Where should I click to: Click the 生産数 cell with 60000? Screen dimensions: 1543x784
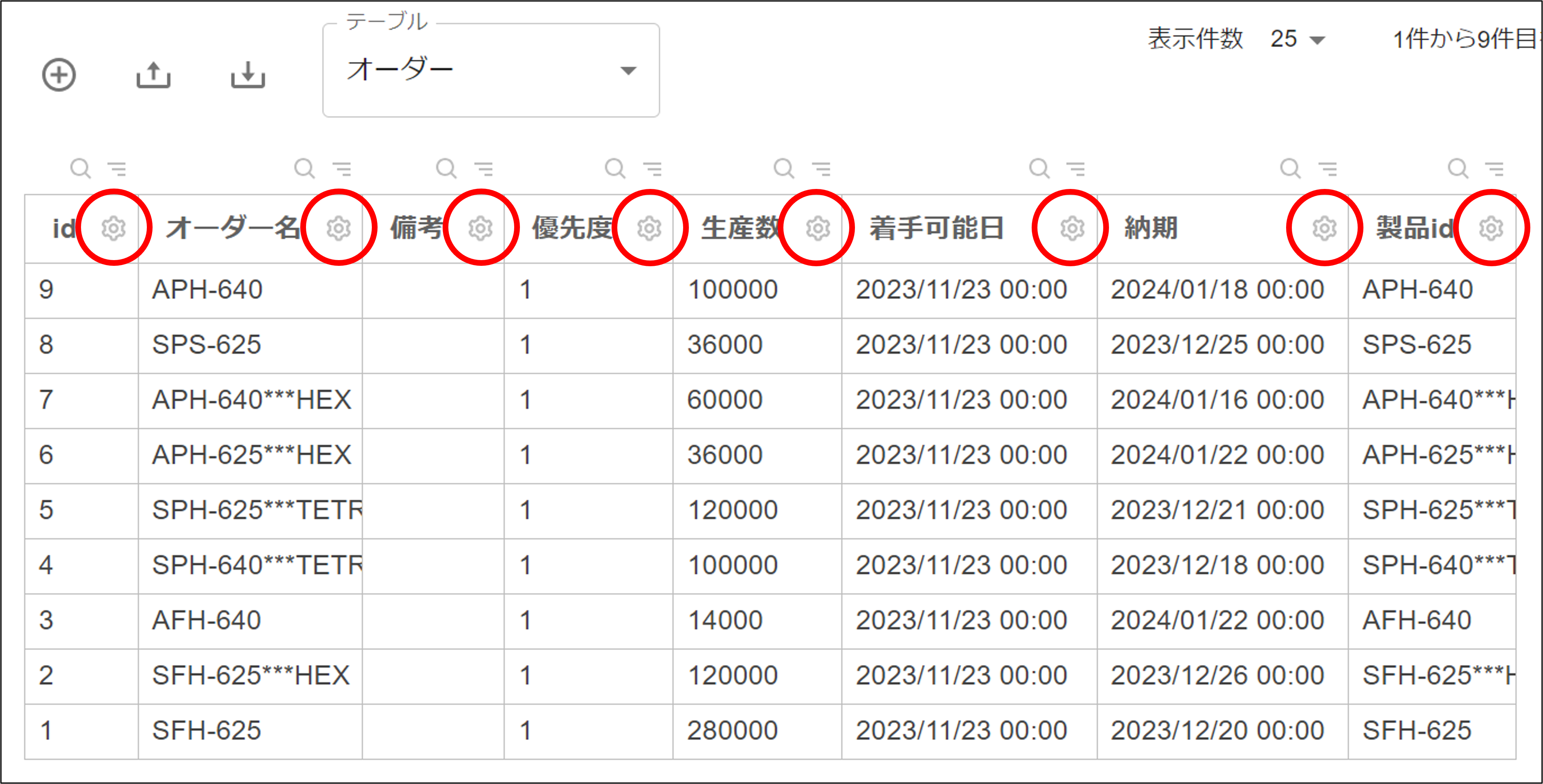click(757, 401)
